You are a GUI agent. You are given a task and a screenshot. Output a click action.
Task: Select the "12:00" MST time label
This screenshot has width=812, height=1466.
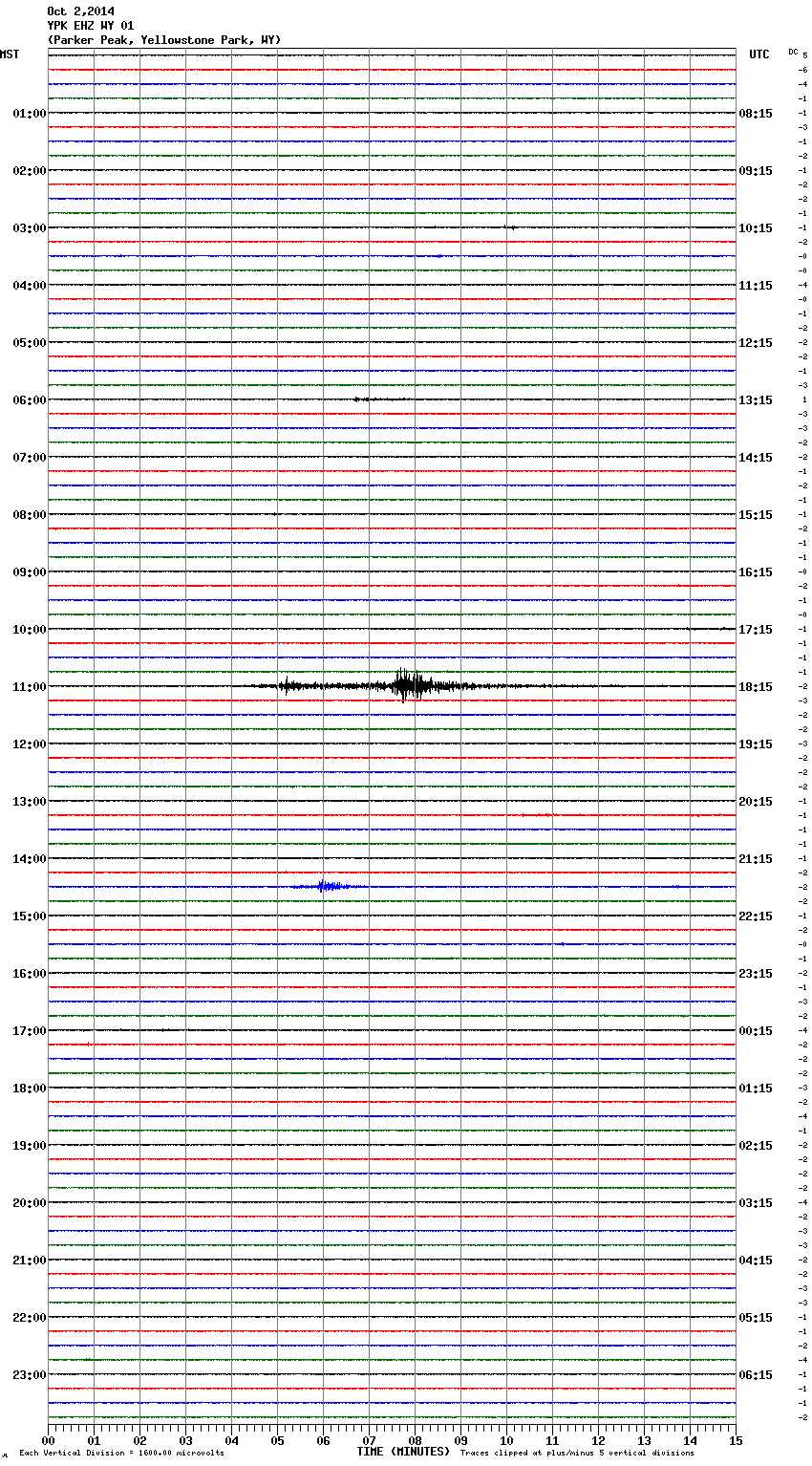30,744
